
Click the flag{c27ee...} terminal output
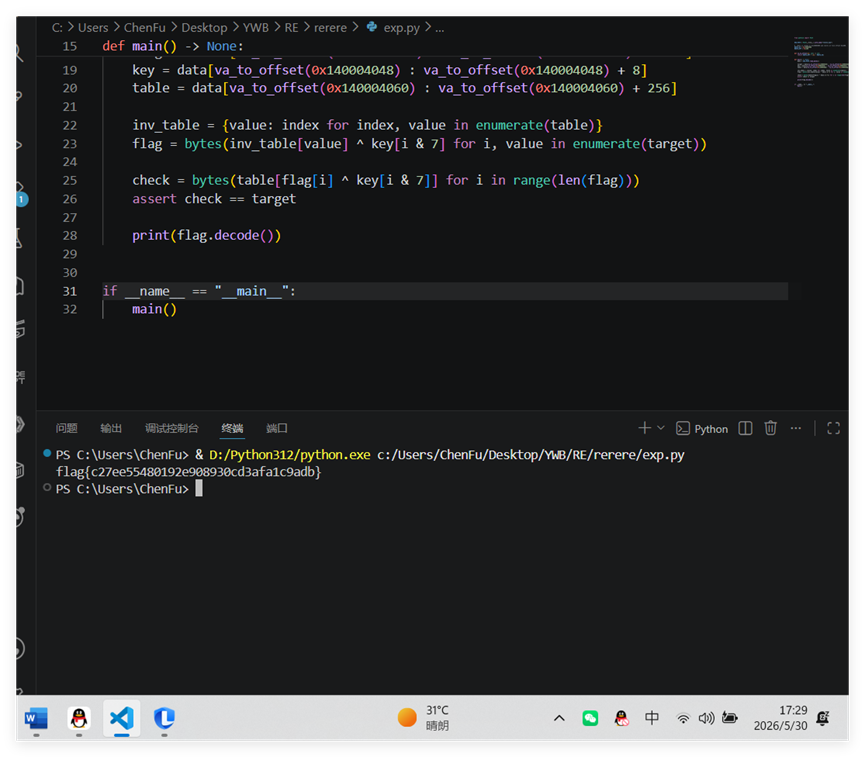point(188,472)
